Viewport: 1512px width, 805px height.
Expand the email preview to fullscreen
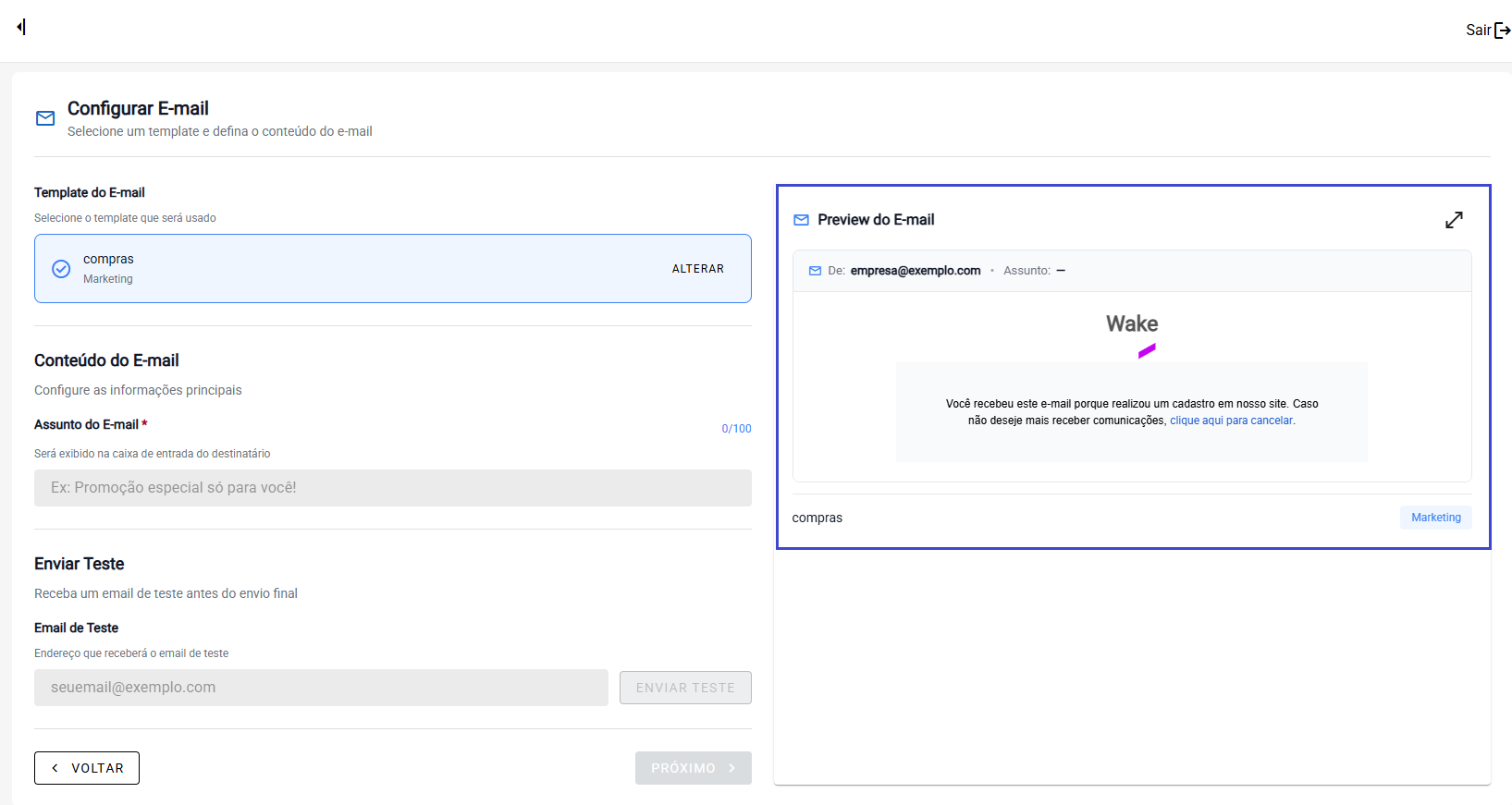point(1454,220)
